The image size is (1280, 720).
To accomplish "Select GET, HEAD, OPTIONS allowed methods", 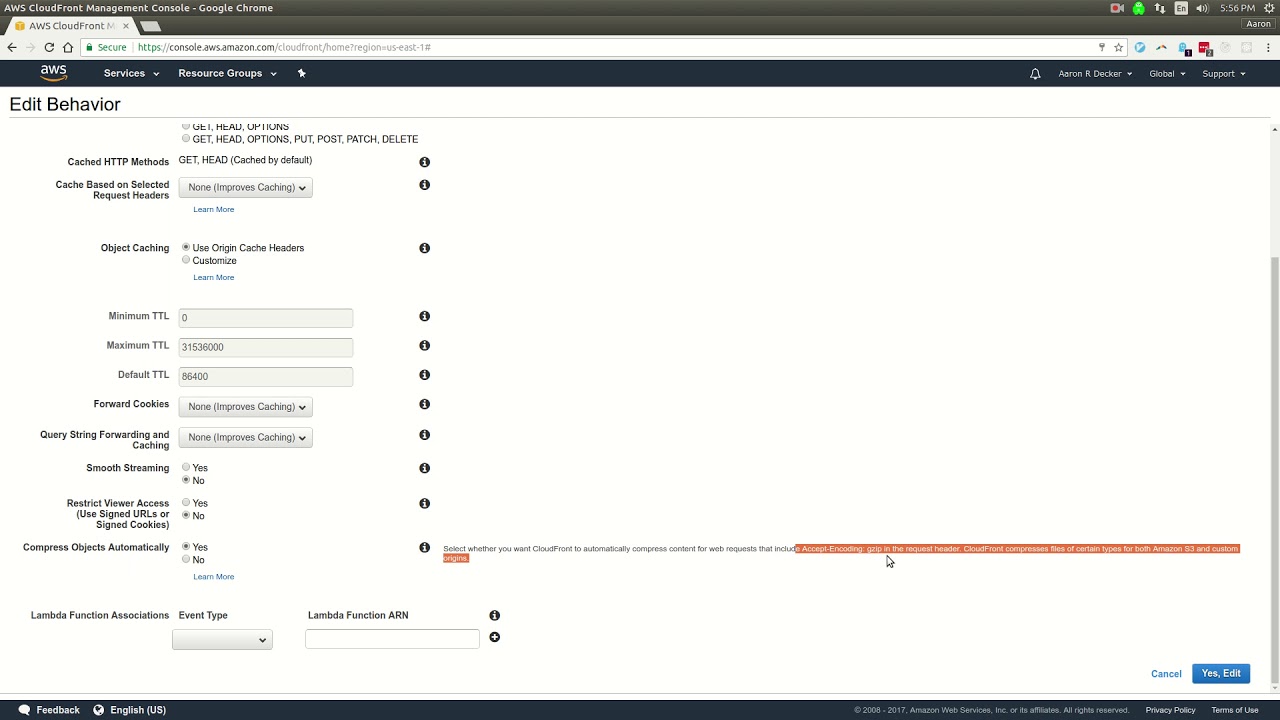I will (186, 127).
